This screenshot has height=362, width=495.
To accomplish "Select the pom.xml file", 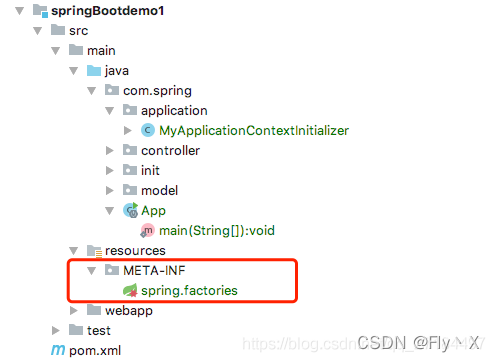I will 95,350.
